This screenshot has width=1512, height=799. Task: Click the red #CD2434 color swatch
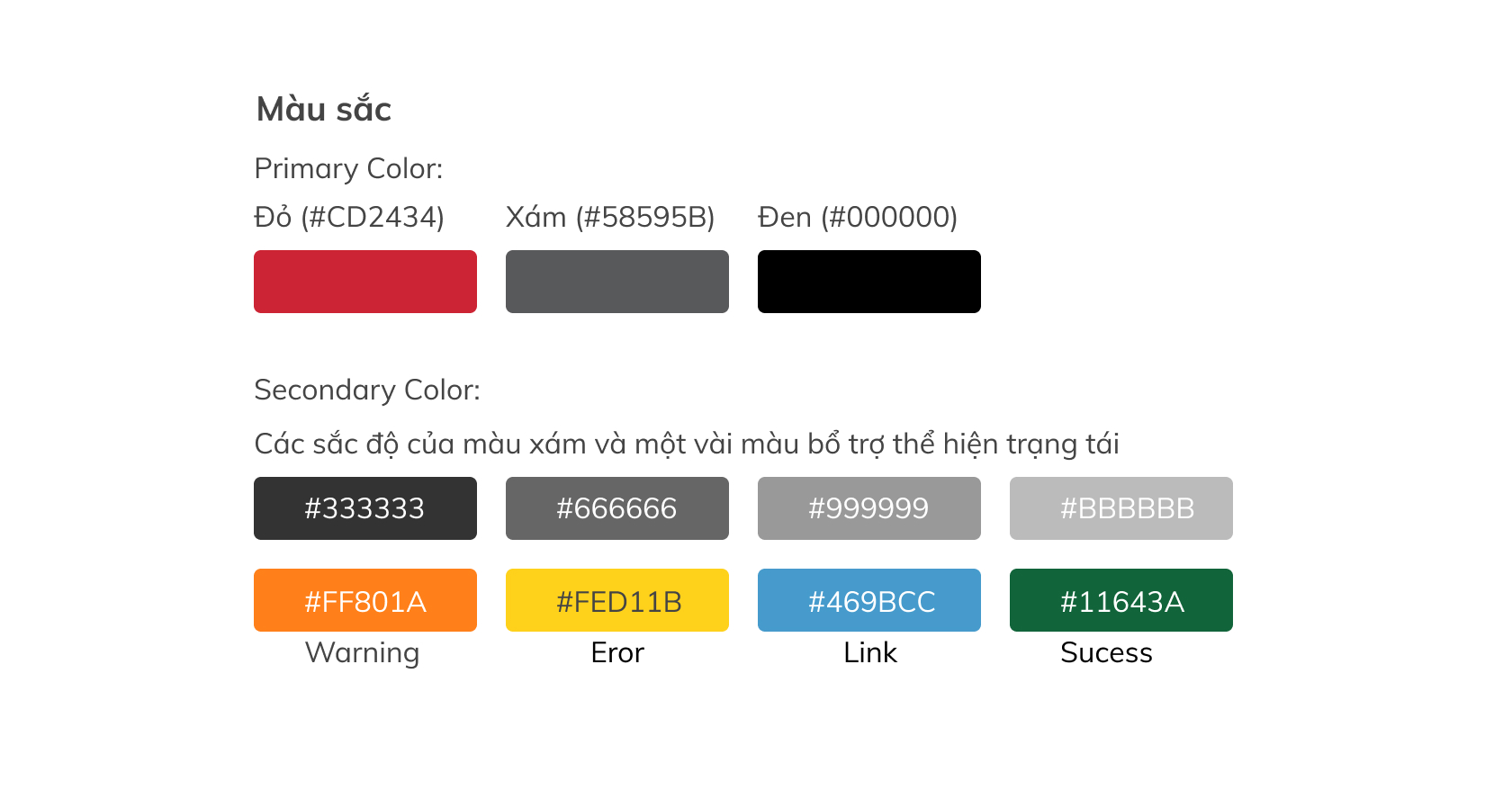365,282
